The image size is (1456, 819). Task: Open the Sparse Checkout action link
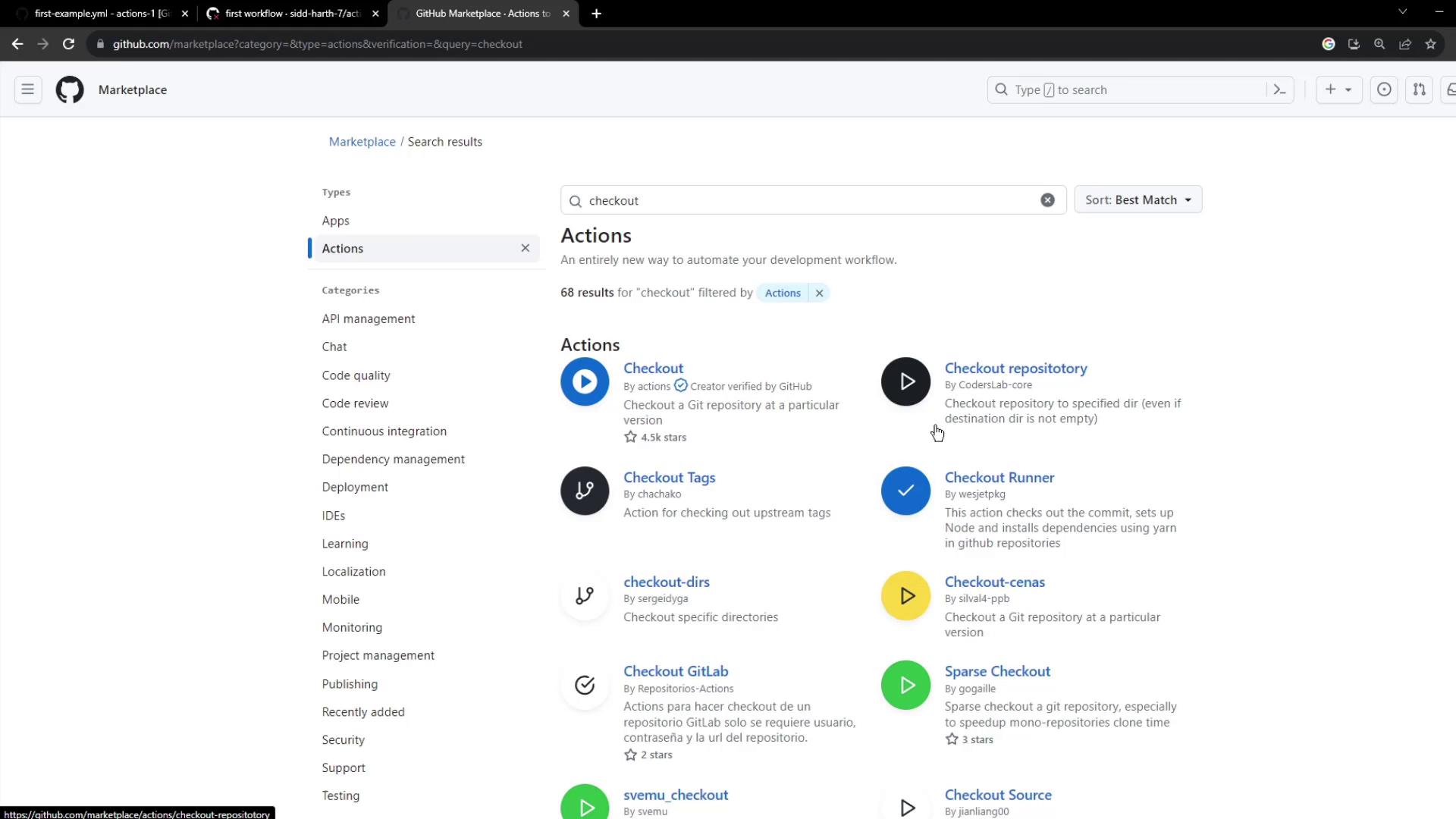click(997, 671)
